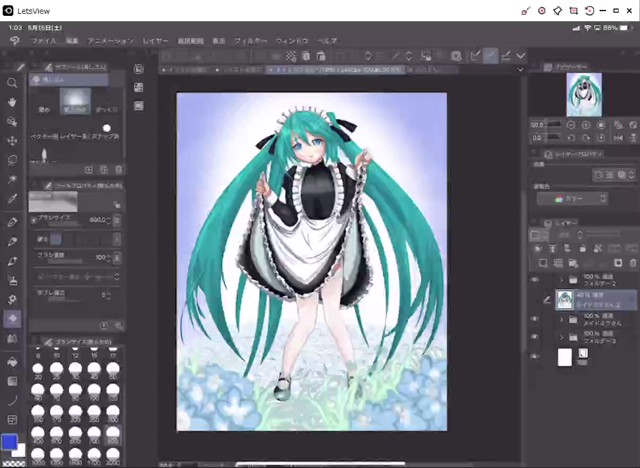Click the selected layer thumbnail
This screenshot has width=640, height=468.
coord(565,300)
